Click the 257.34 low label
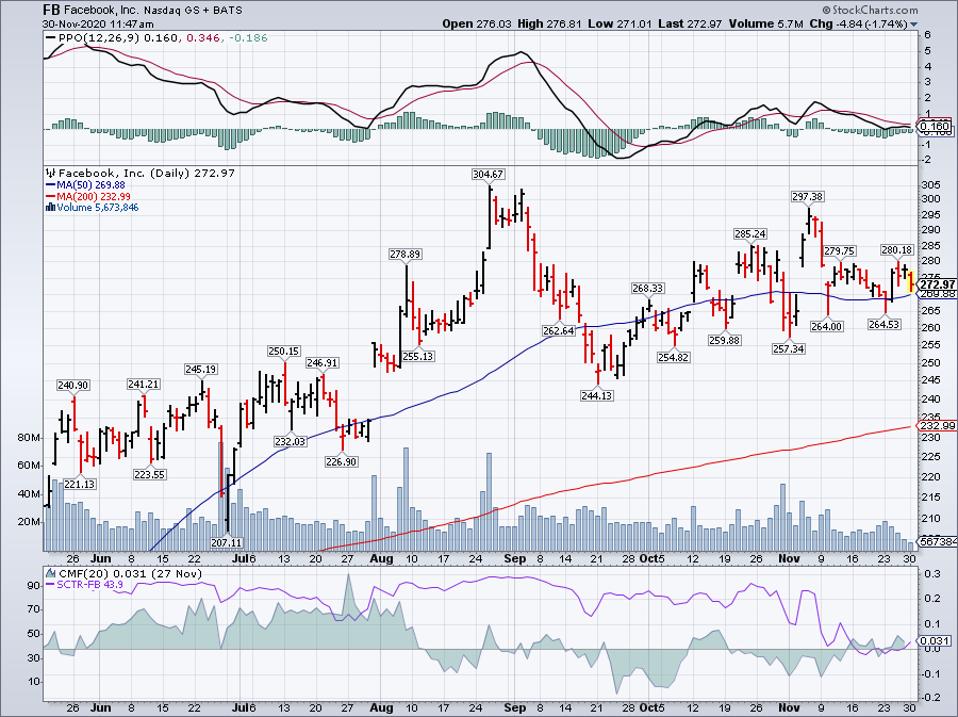 [x=788, y=349]
